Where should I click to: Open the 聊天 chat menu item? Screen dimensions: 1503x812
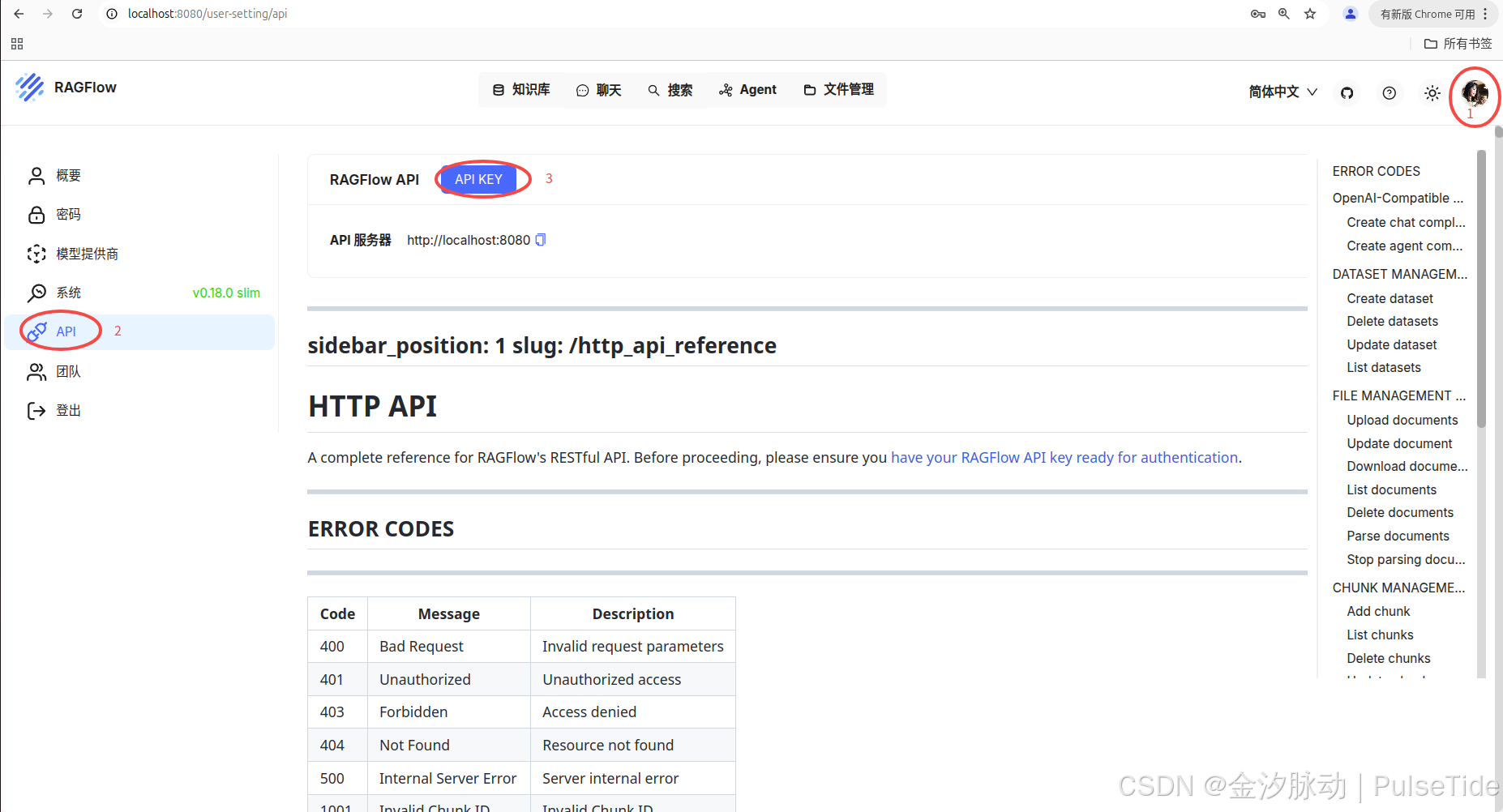click(599, 89)
